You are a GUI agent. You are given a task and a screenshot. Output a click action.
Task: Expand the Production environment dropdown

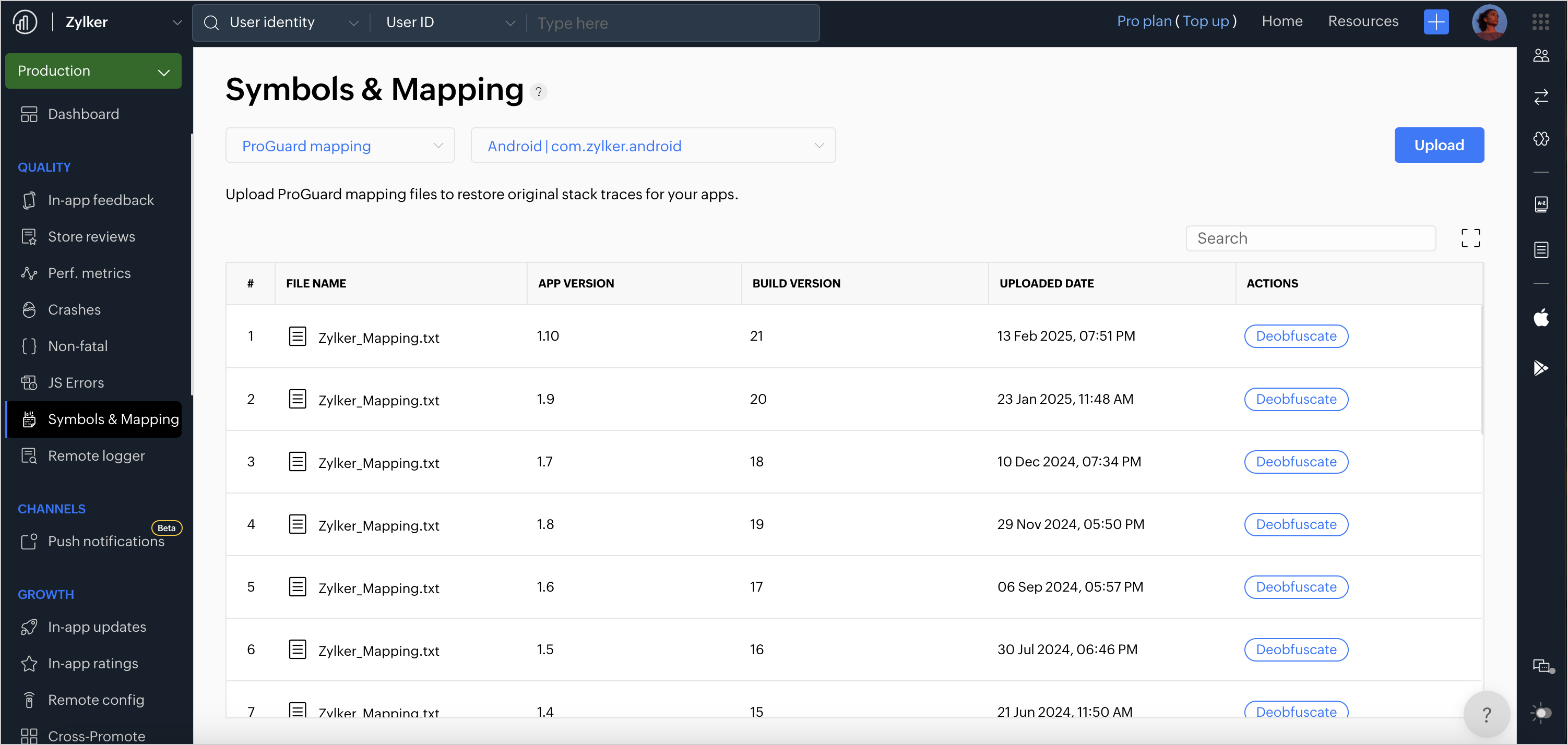pyautogui.click(x=93, y=71)
